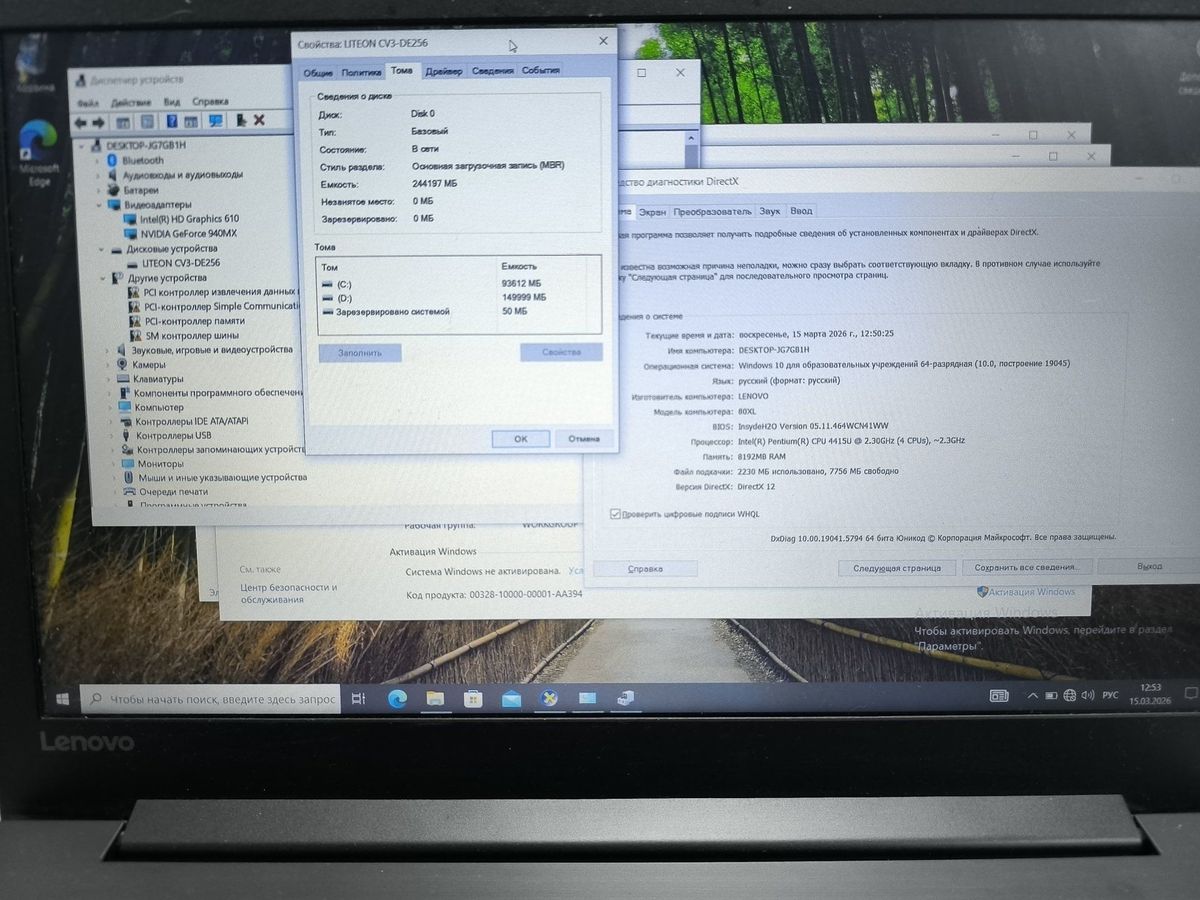
Task: Collapse the Видеоадаптеры tree node
Action: tap(100, 205)
